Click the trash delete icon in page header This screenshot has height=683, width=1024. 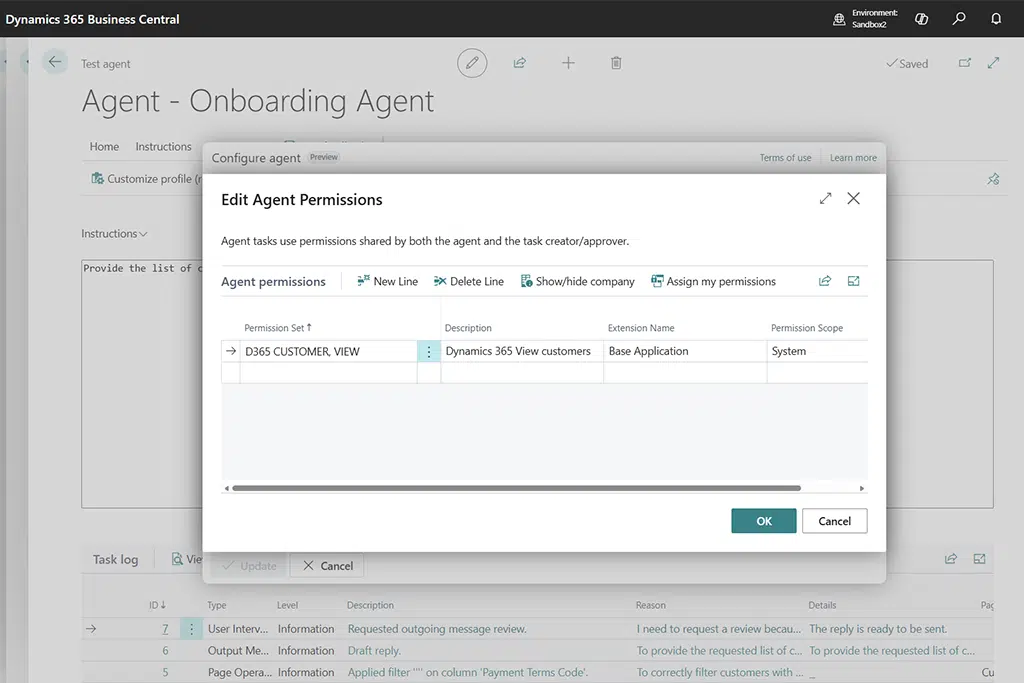click(x=616, y=63)
